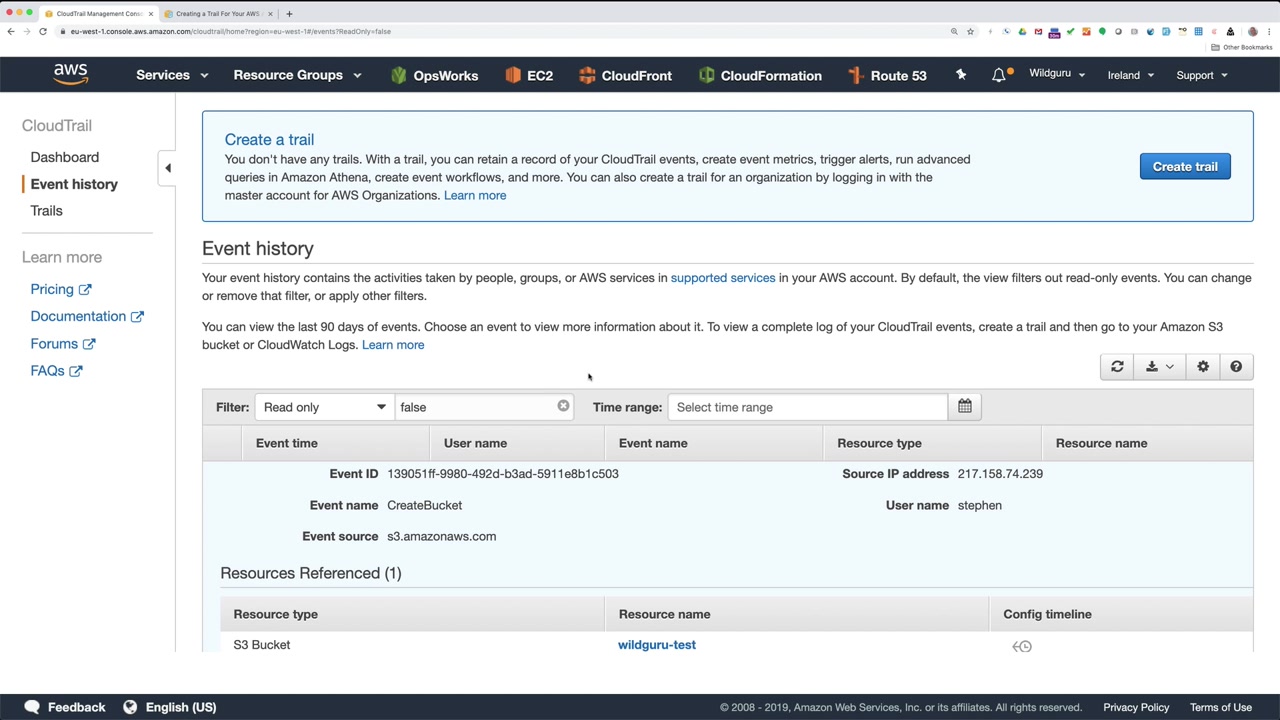Open Privacy Policy link
Screen dimensions: 1280x720
pyautogui.click(x=1136, y=707)
